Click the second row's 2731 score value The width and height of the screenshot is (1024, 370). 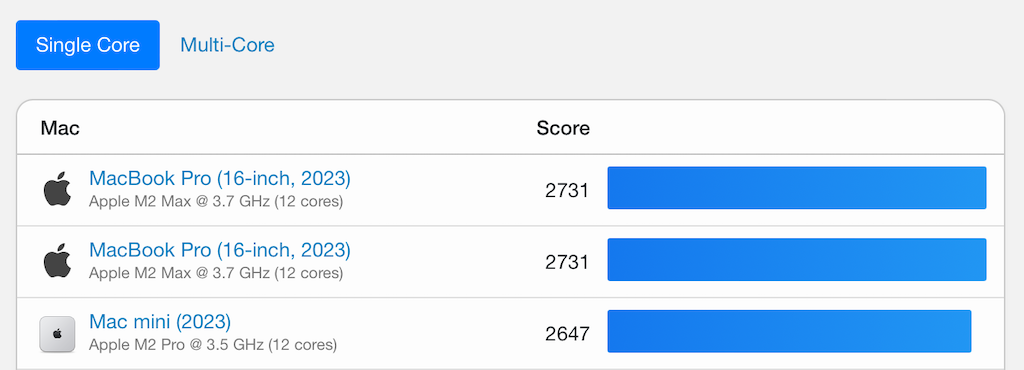(568, 262)
